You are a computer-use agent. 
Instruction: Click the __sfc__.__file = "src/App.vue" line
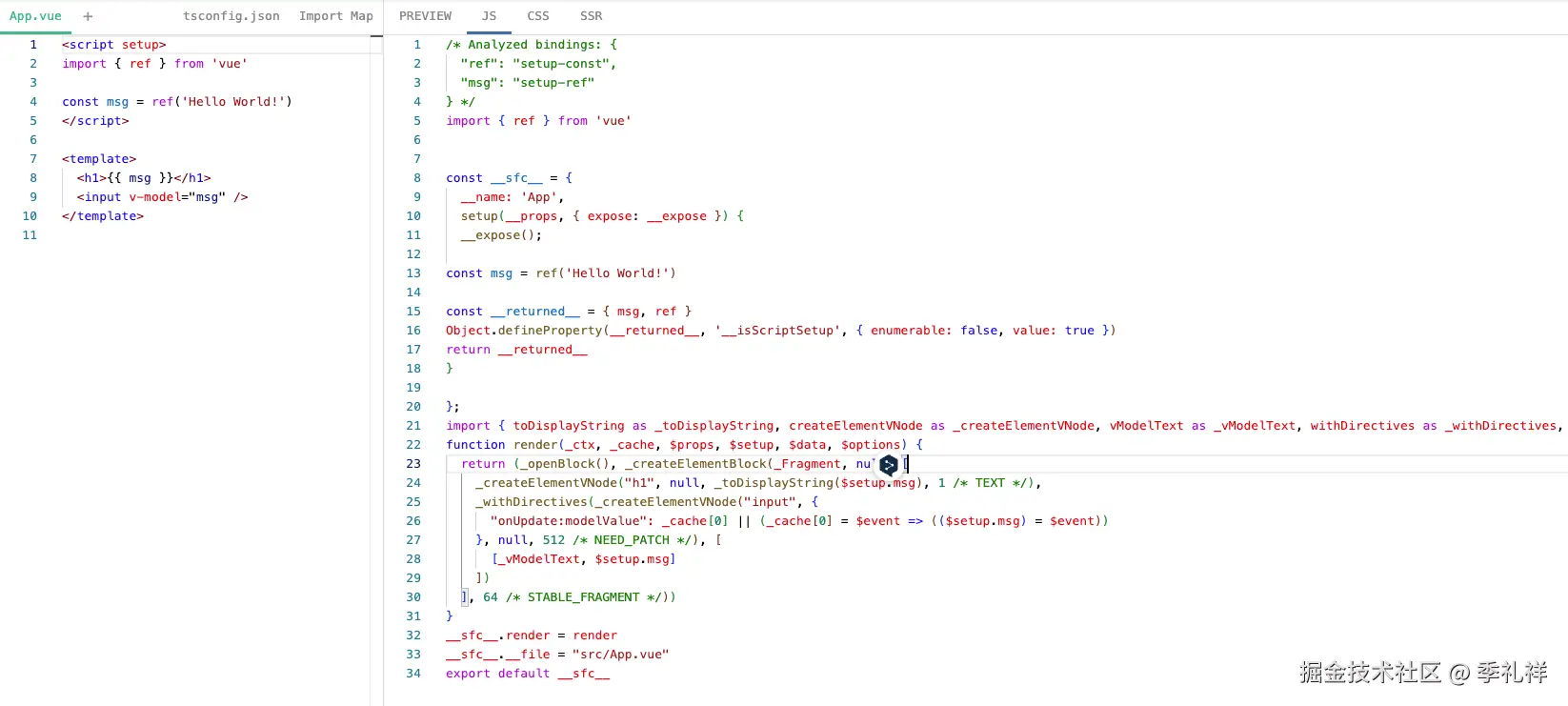click(557, 655)
